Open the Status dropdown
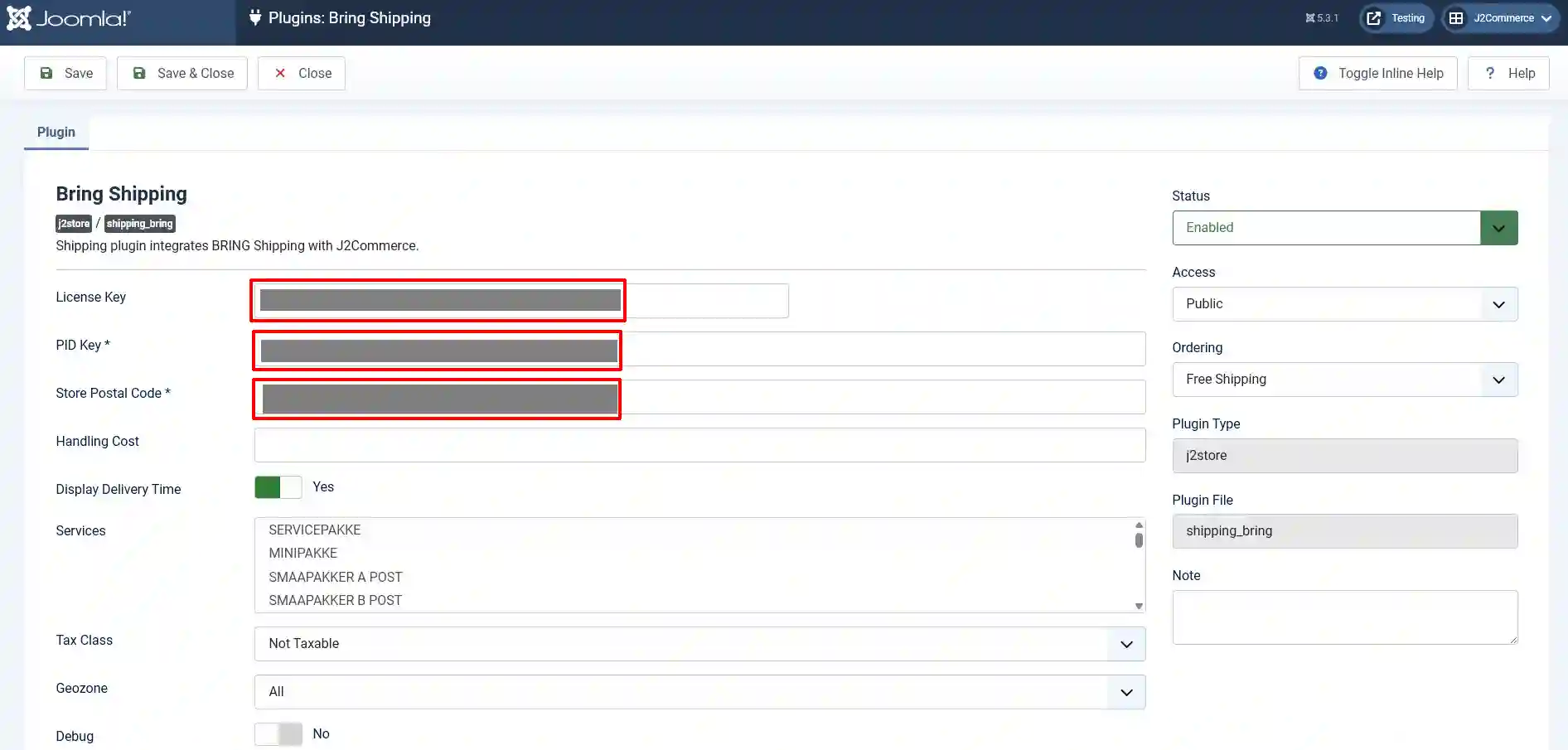Screen dimensions: 1568x750 (1345, 228)
